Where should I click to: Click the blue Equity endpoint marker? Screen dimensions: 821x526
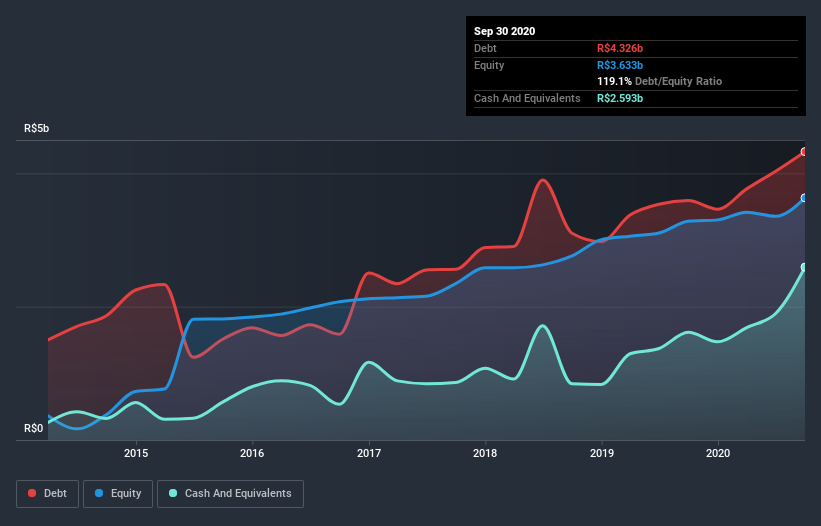click(x=804, y=198)
